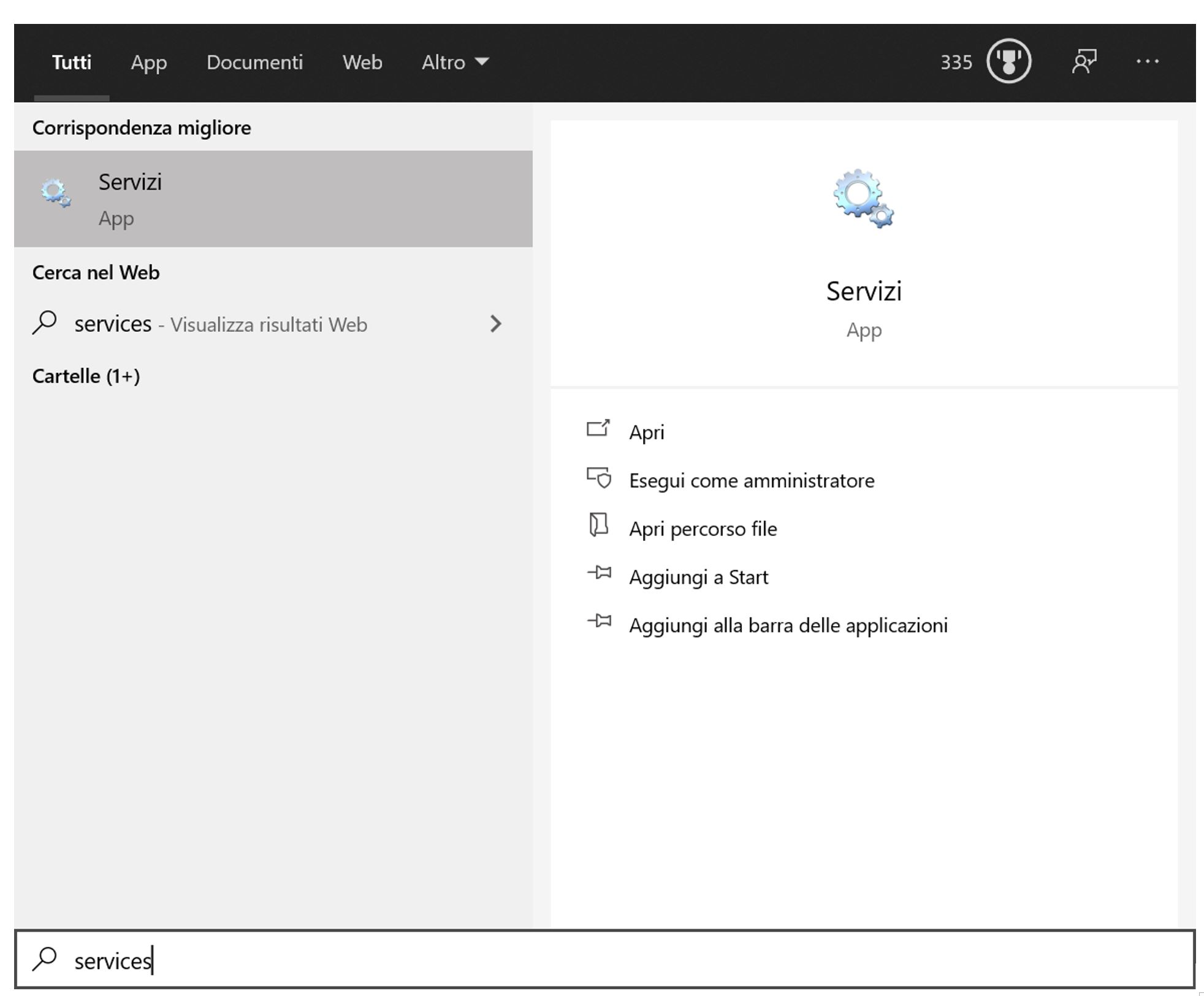Click Servizi gear icon in best match
Image resolution: width=1204 pixels, height=996 pixels.
[x=55, y=193]
